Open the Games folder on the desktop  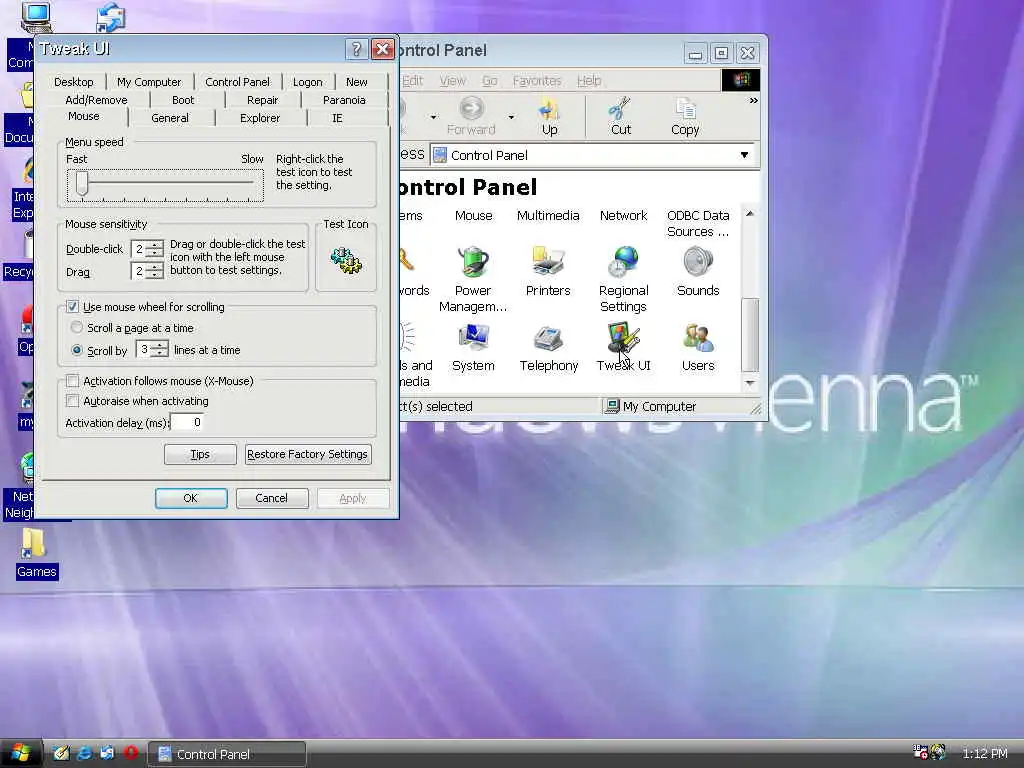34,543
